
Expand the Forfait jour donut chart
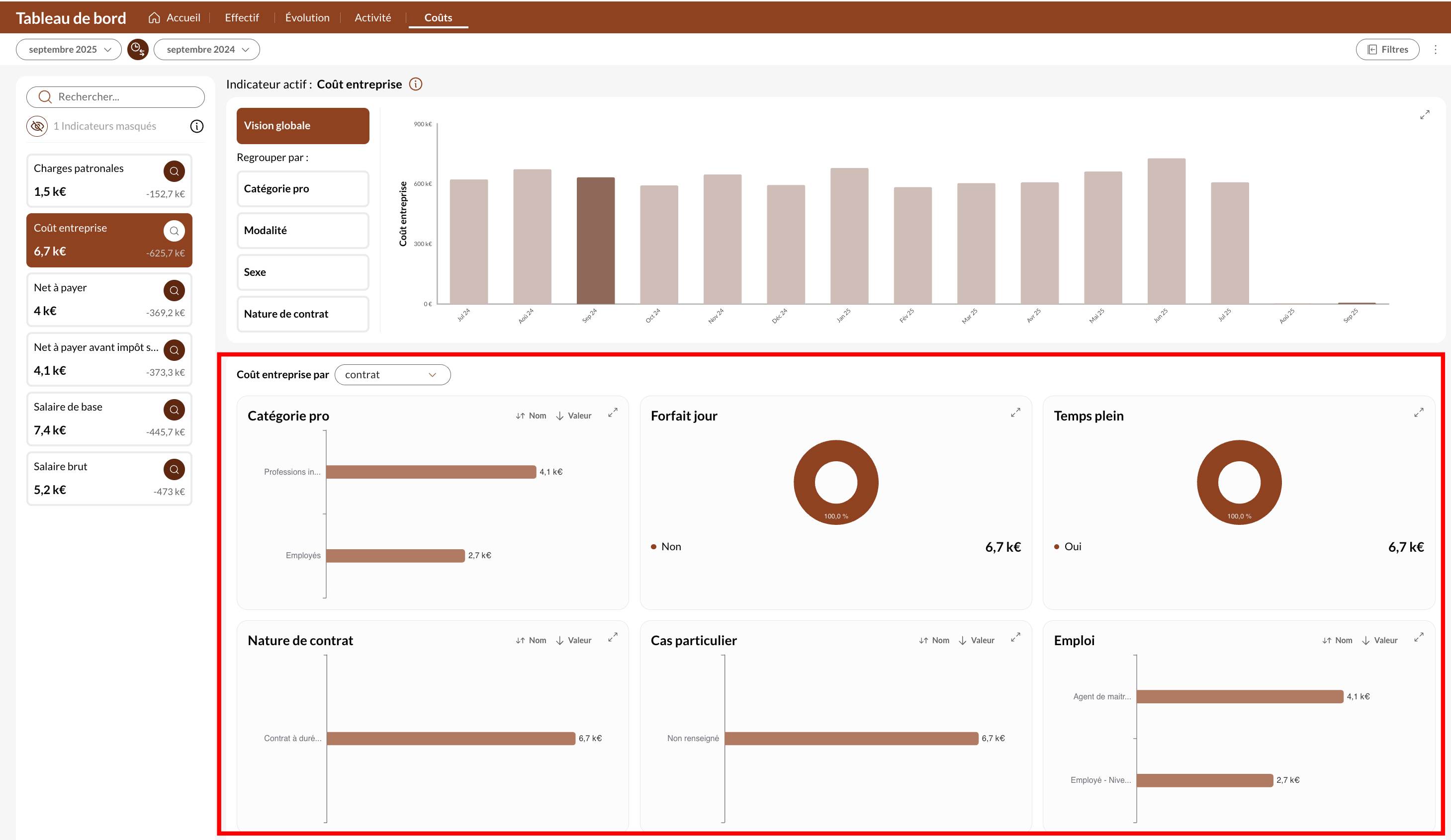pyautogui.click(x=1015, y=413)
